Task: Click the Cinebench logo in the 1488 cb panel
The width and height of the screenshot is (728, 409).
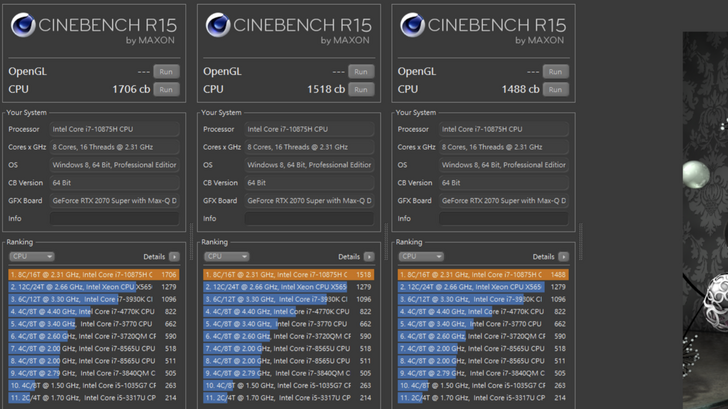Action: pyautogui.click(x=414, y=26)
